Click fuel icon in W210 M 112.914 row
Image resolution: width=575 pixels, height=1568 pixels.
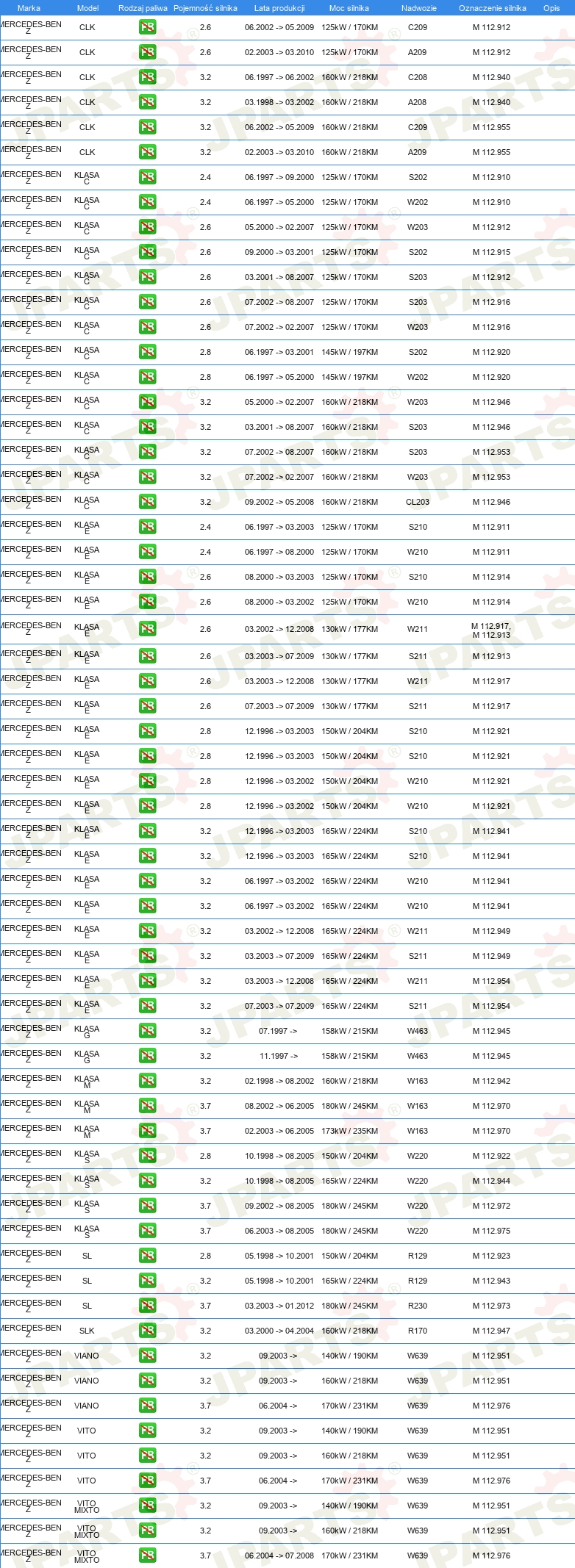147,602
